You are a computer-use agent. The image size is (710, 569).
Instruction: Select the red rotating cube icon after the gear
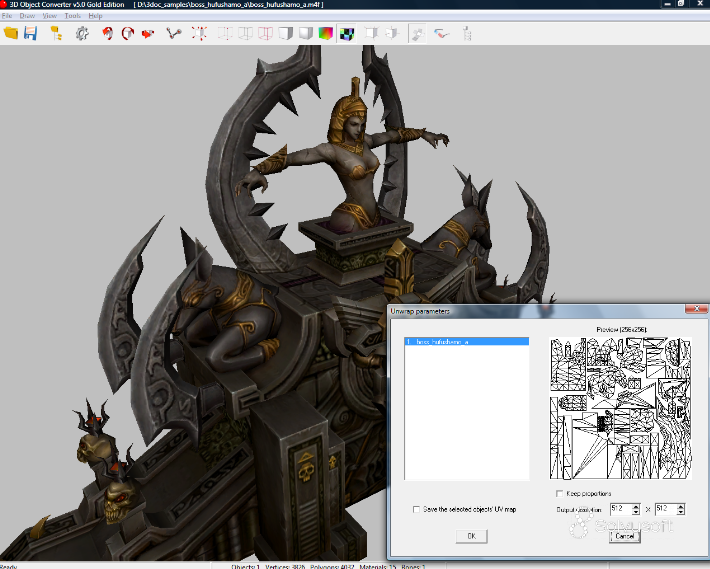coord(107,33)
